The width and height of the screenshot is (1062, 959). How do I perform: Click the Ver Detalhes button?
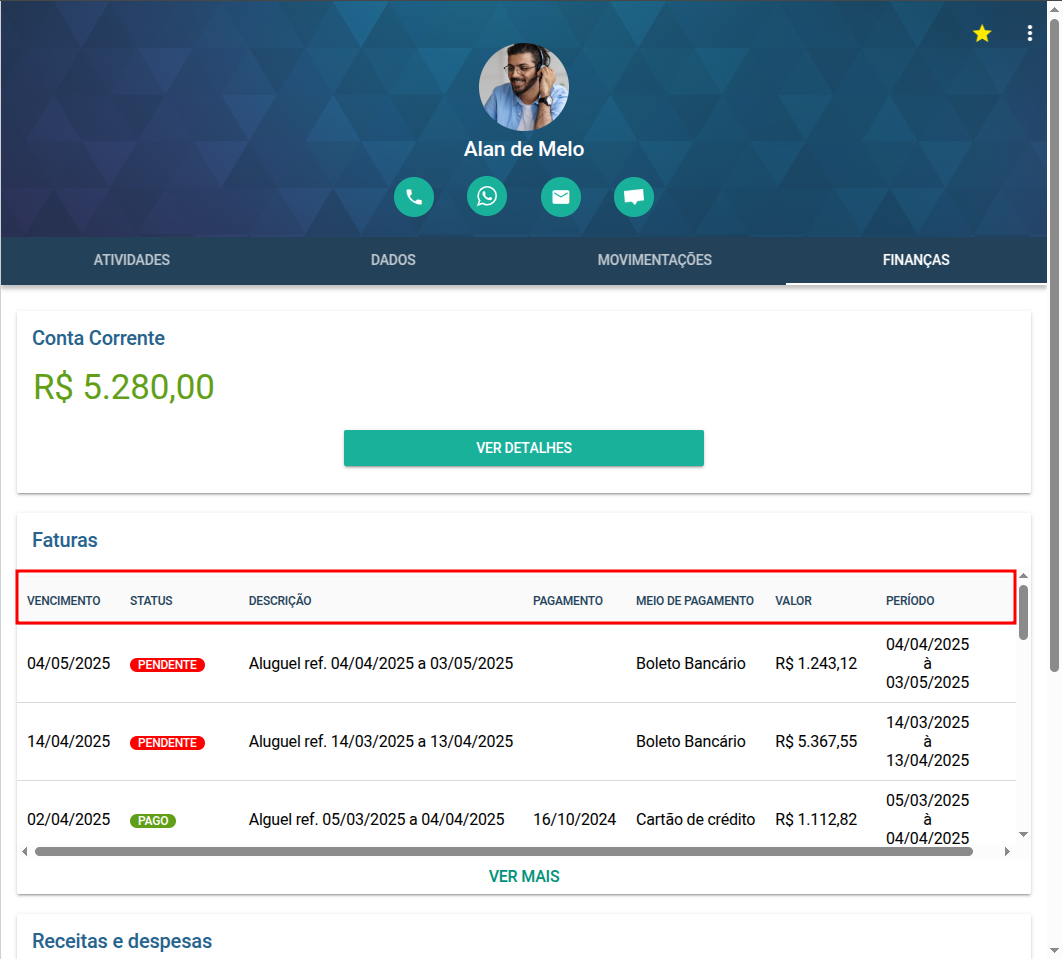tap(524, 448)
